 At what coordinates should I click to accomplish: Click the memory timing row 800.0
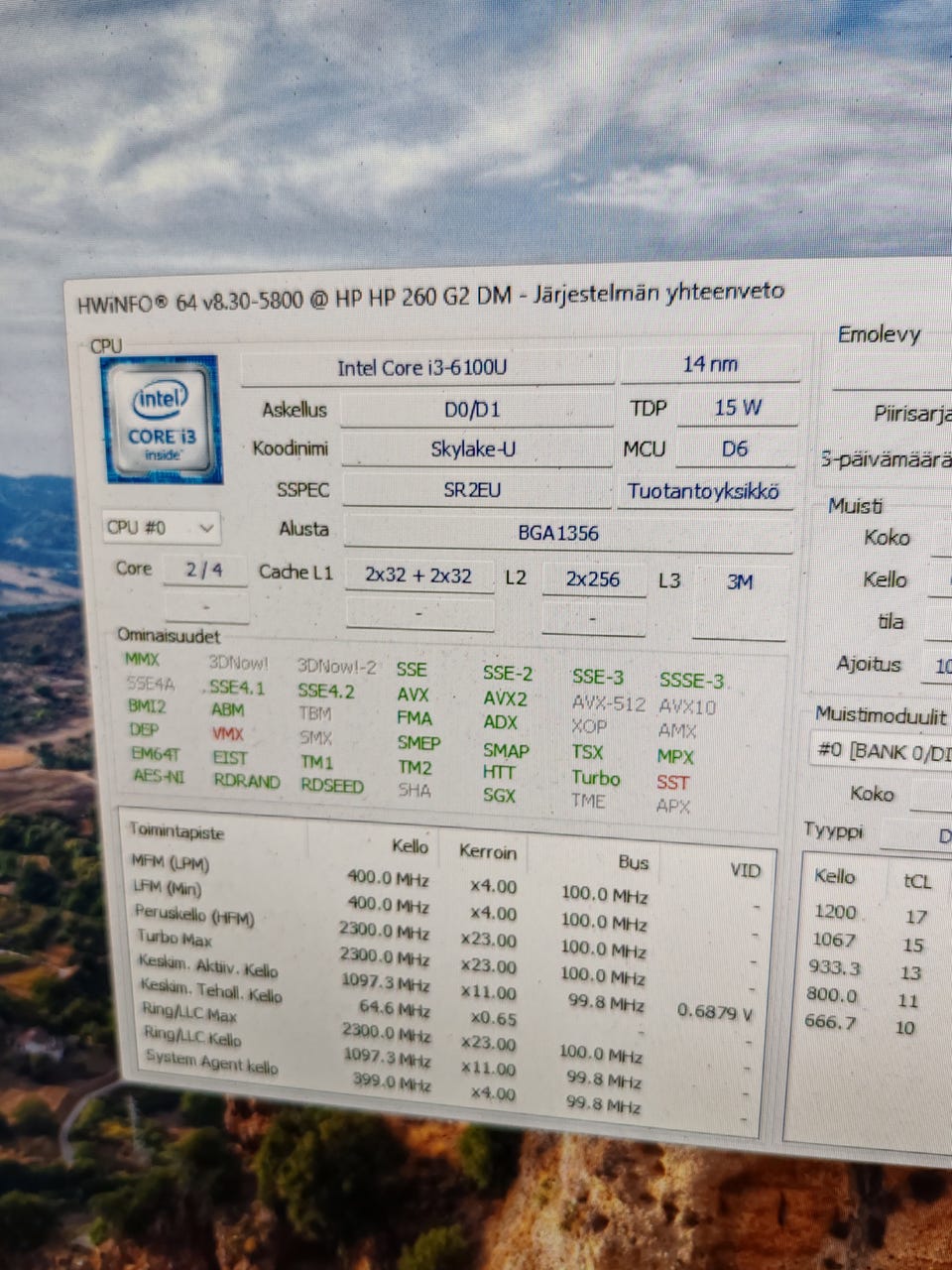(x=832, y=994)
